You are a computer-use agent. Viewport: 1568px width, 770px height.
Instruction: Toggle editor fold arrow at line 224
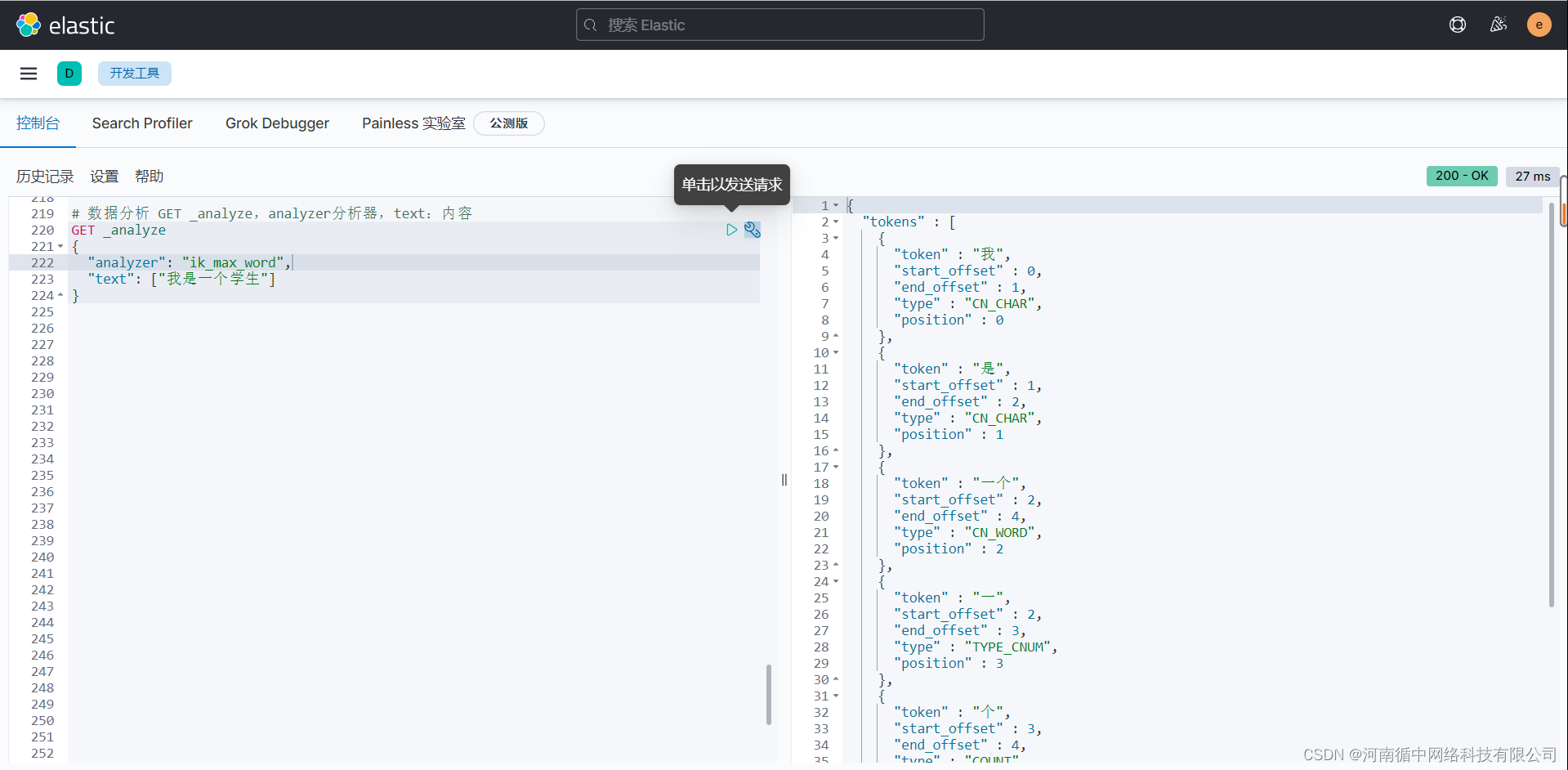click(60, 295)
